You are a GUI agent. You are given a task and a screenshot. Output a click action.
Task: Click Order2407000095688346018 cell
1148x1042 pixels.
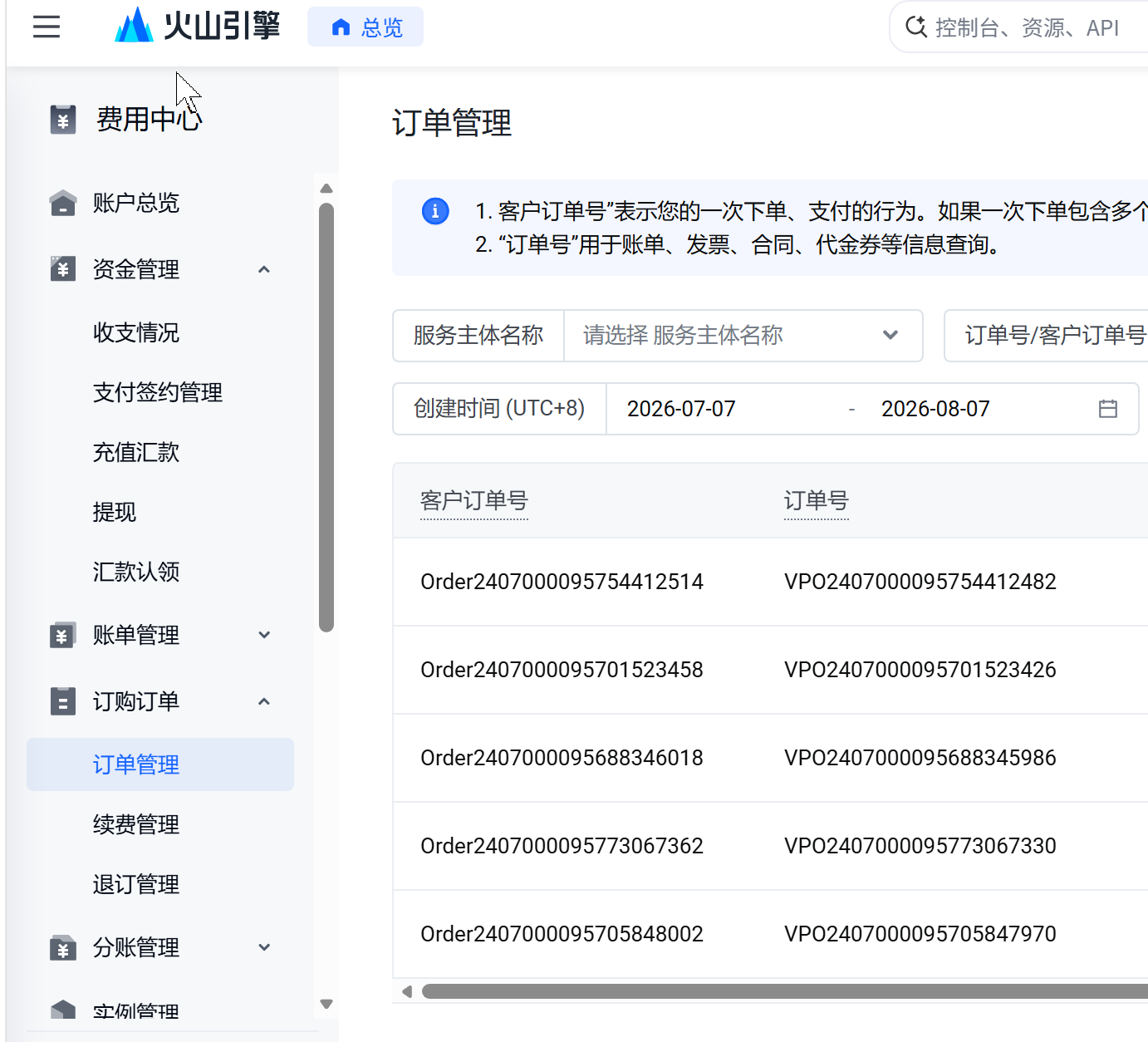coord(562,758)
